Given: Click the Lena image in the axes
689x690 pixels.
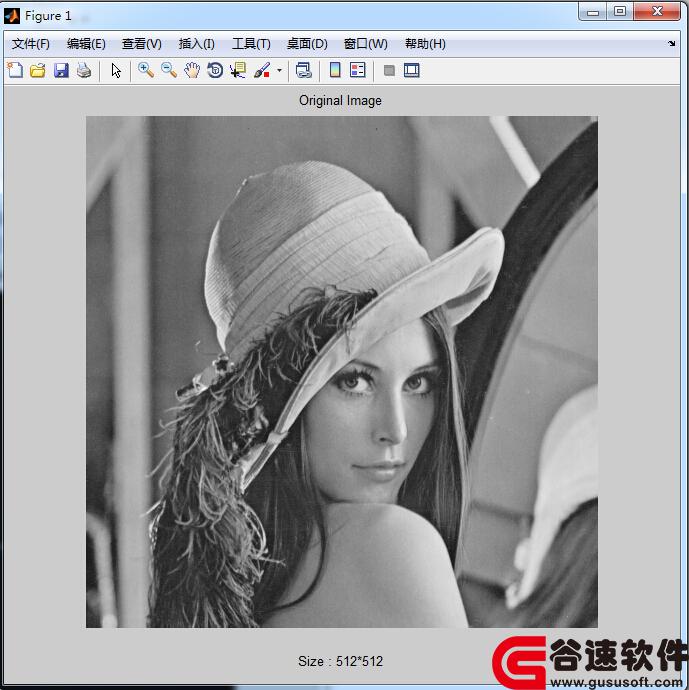Looking at the screenshot, I should click(342, 372).
